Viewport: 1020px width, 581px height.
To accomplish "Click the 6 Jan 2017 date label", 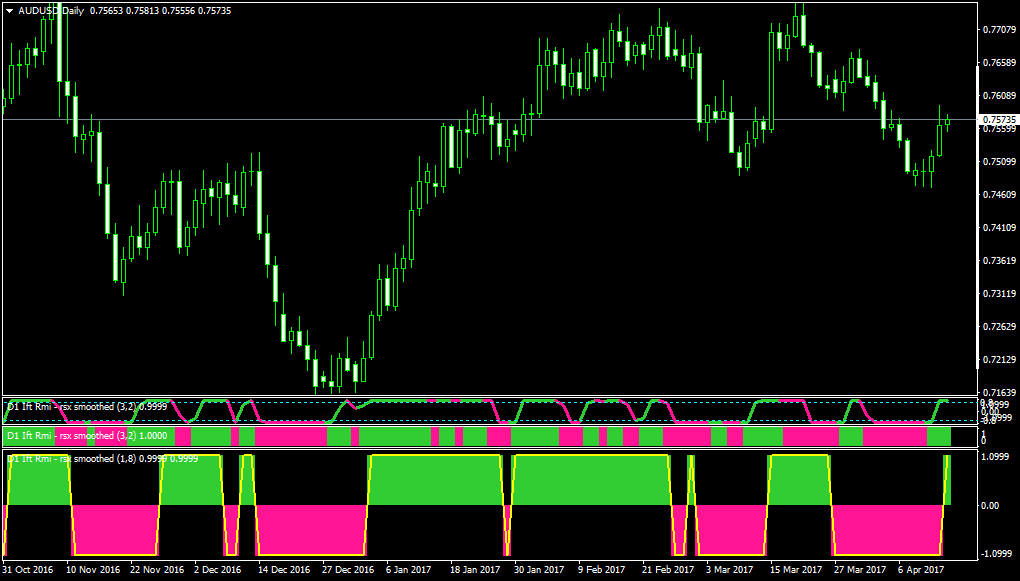I will coord(409,569).
